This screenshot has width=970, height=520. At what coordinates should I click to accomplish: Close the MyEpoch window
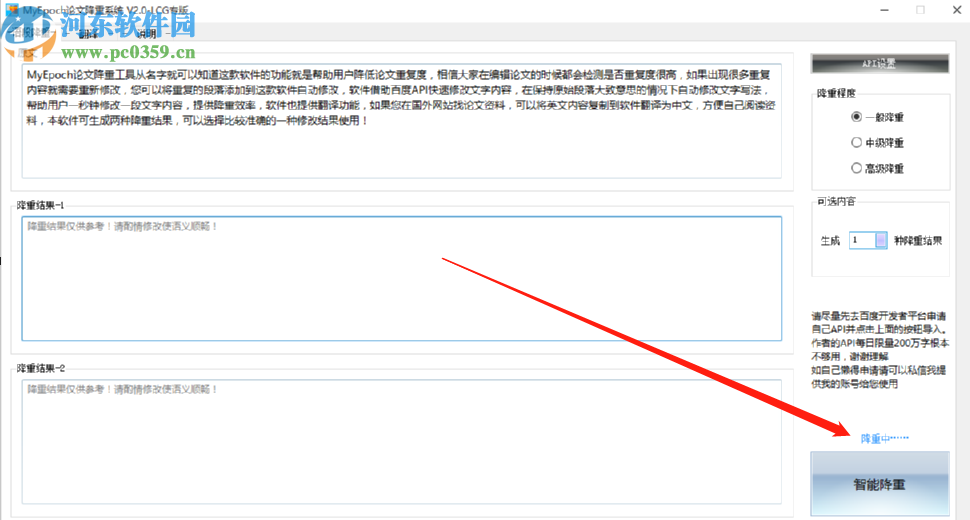956,10
